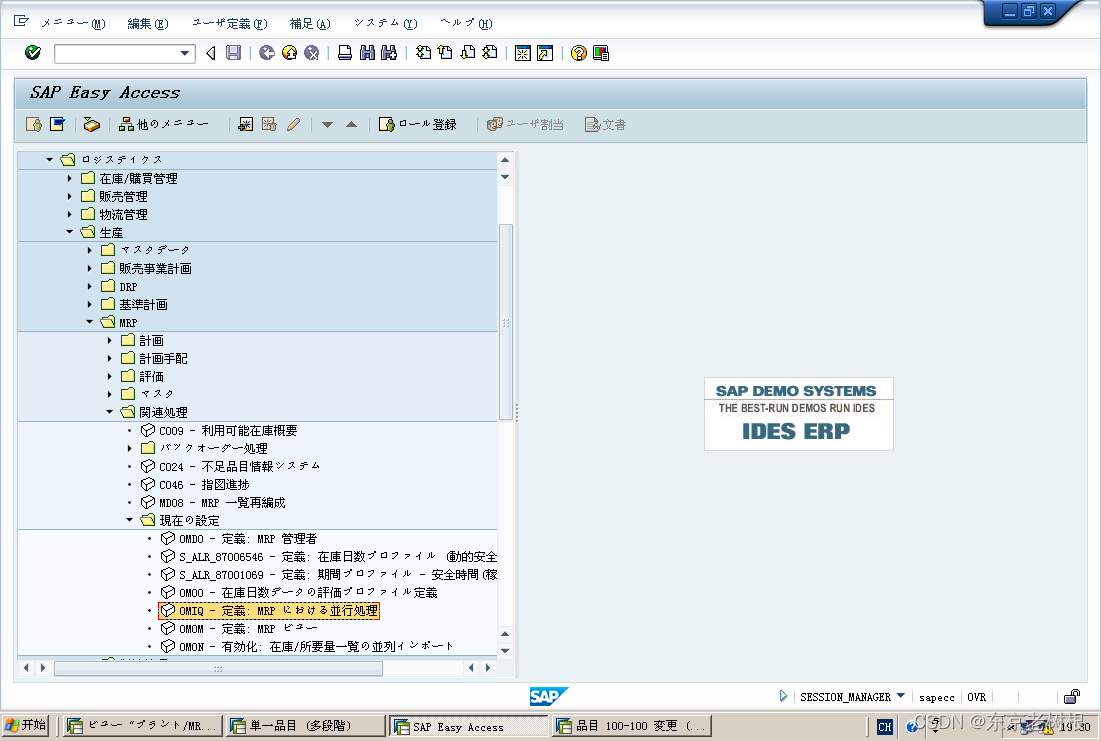
Task: Open the transaction command field dropdown
Action: (x=185, y=53)
